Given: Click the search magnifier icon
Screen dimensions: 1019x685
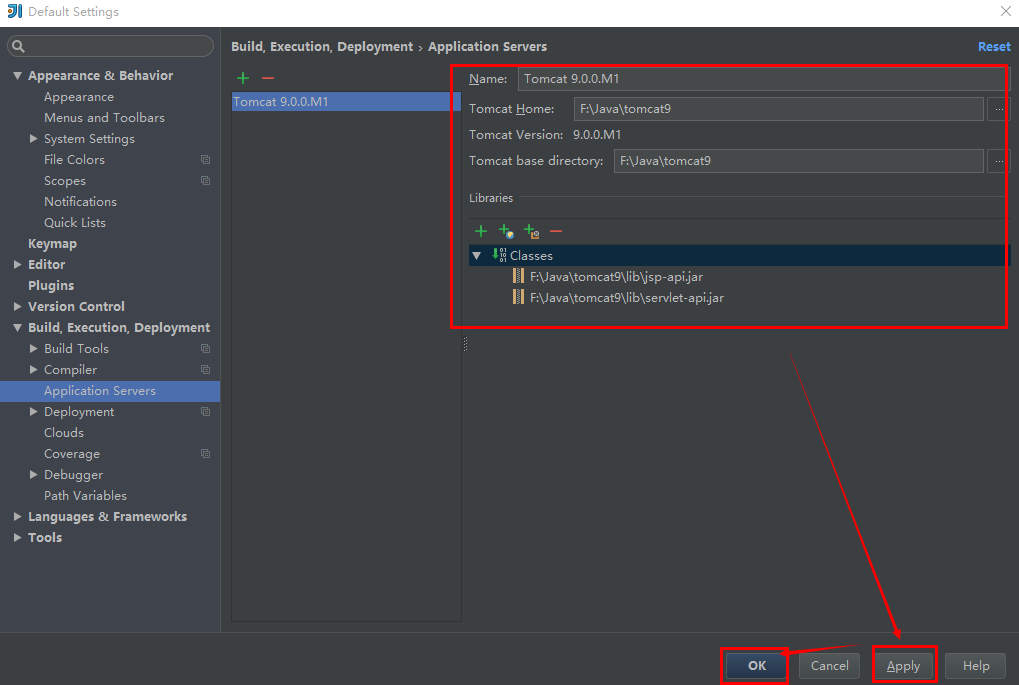Looking at the screenshot, I should pyautogui.click(x=18, y=46).
